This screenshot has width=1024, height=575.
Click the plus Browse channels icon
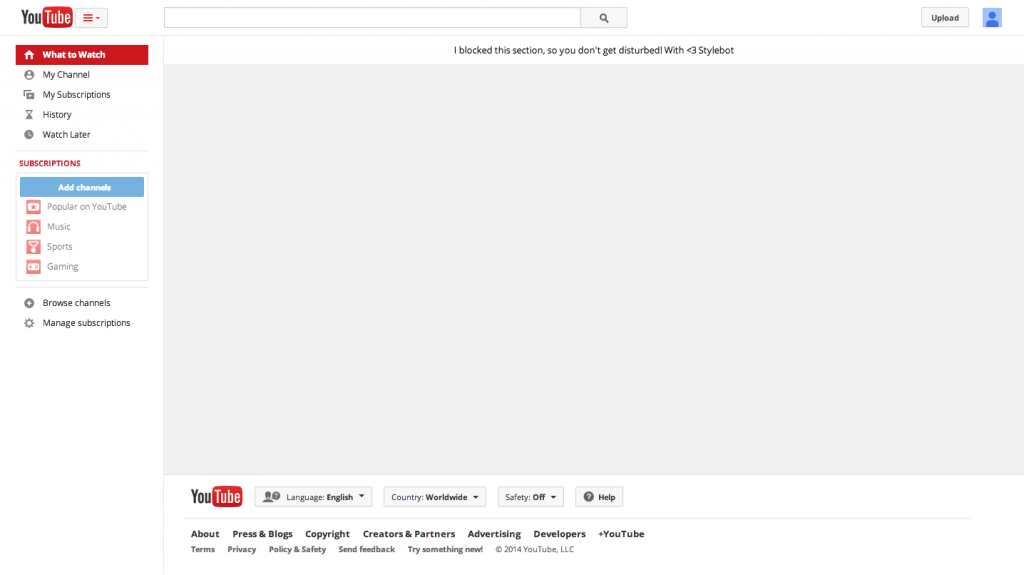click(29, 303)
